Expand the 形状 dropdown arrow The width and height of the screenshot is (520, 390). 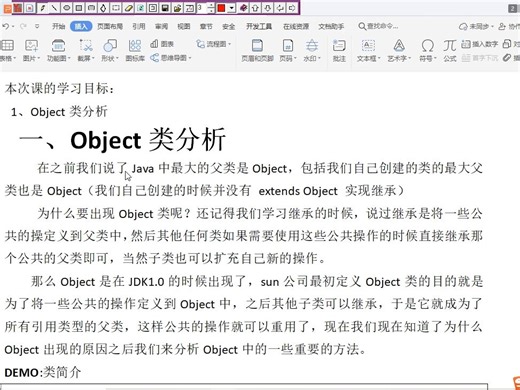(x=117, y=58)
